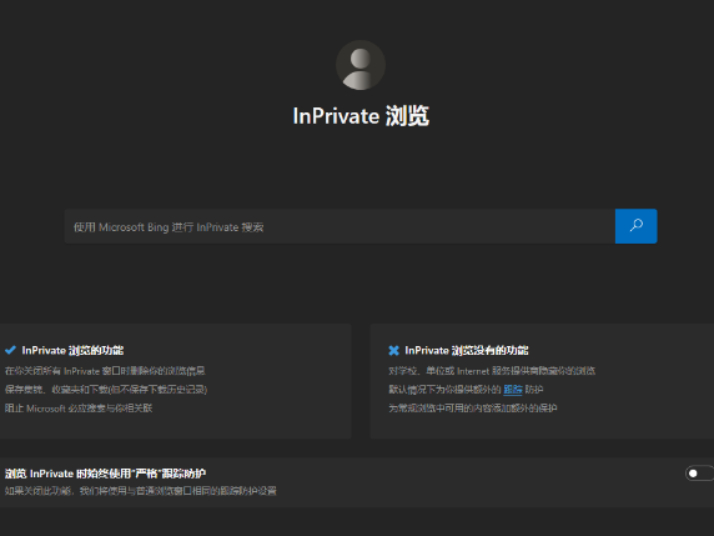Click the blue check mark icon
Viewport: 714px width, 536px height.
(x=10, y=350)
